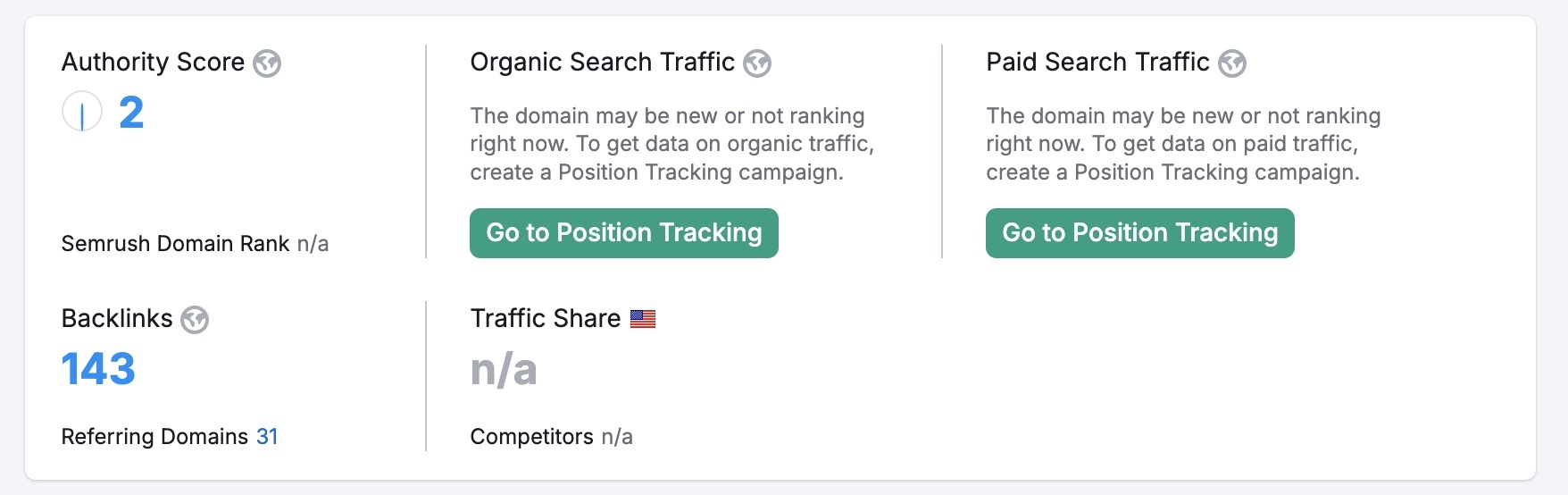Open the 31 referring domains link
Image resolution: width=1568 pixels, height=495 pixels.
pyautogui.click(x=267, y=437)
